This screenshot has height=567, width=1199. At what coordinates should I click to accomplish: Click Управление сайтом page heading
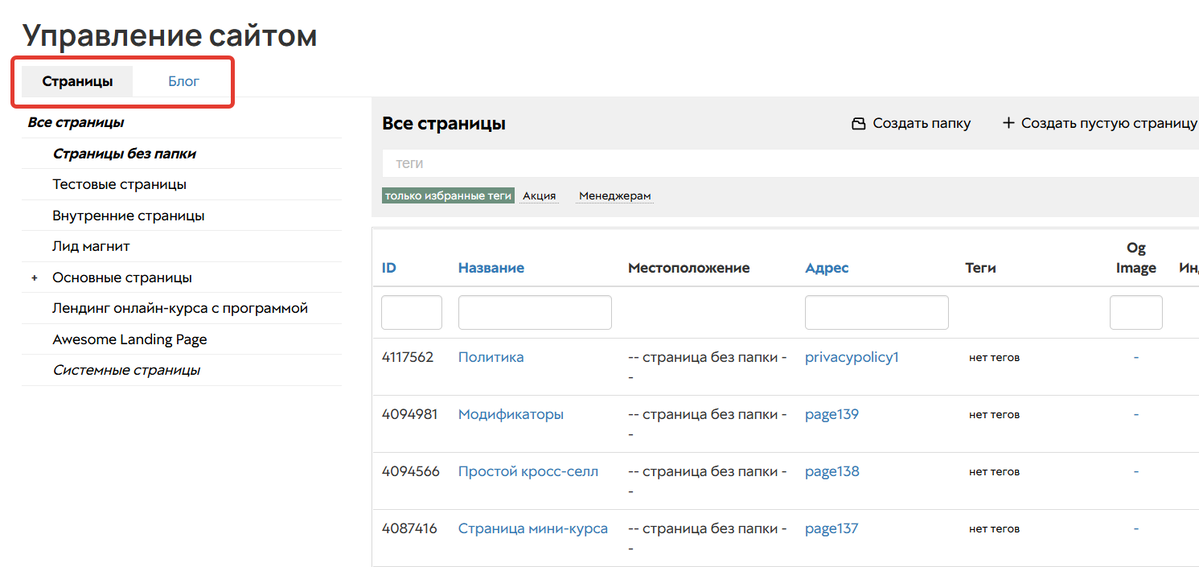(169, 35)
